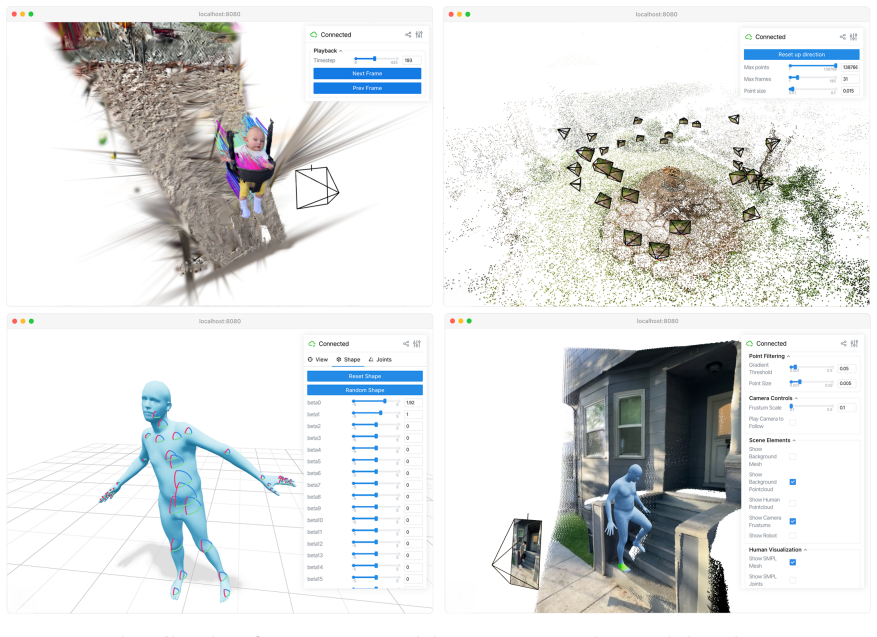Click the Max points value field
The width and height of the screenshot is (877, 637).
coord(850,67)
